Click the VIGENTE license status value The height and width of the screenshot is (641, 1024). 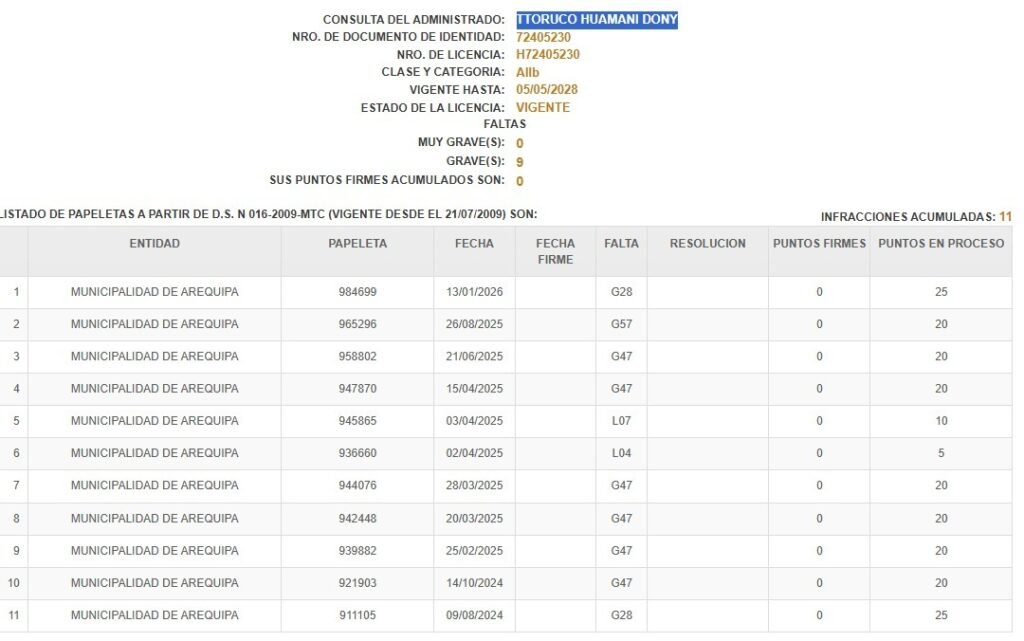(543, 107)
